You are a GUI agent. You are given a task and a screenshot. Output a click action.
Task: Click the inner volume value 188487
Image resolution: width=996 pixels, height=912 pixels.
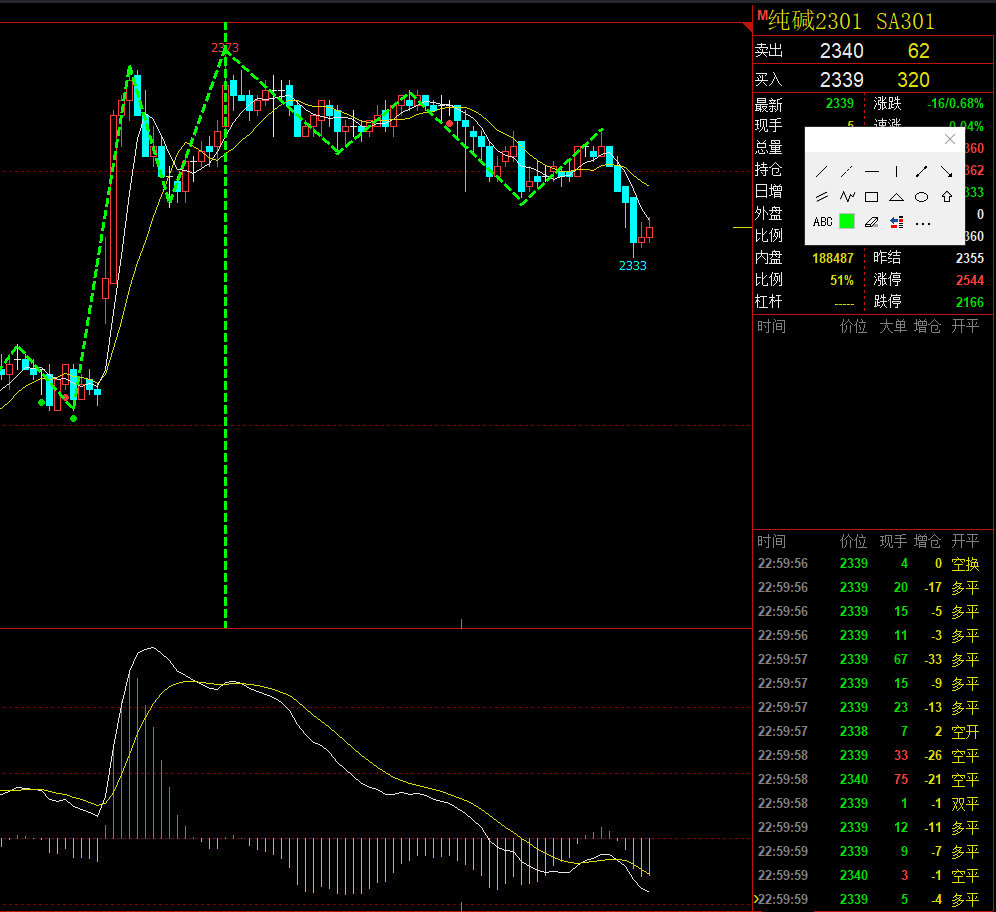[x=833, y=258]
